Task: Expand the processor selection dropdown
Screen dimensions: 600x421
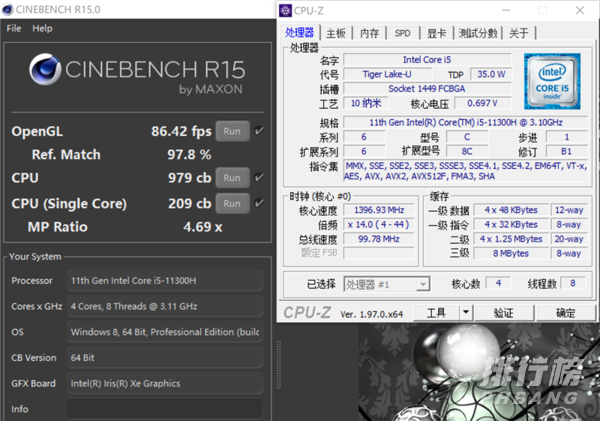Action: coord(423,284)
